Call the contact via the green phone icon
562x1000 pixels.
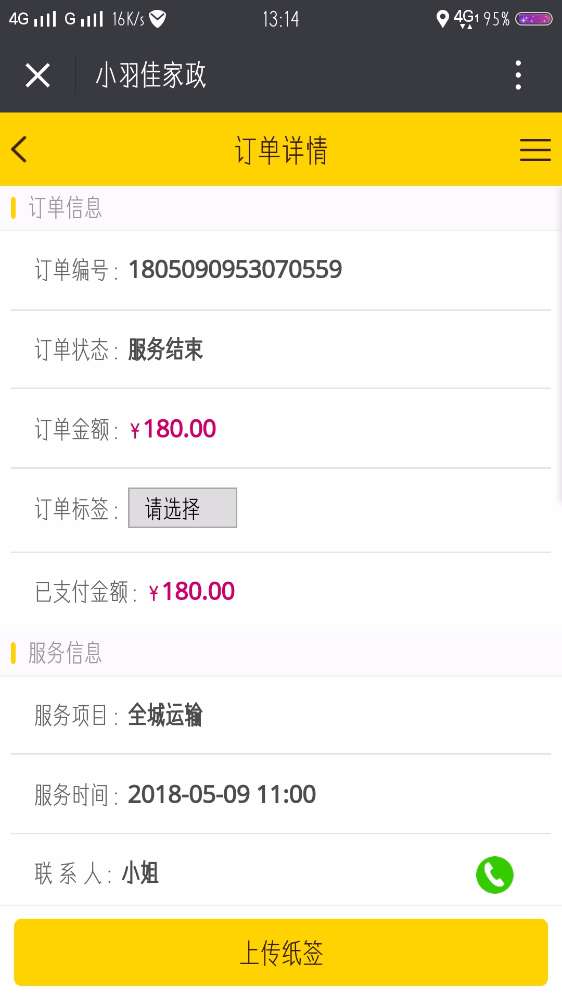point(494,874)
